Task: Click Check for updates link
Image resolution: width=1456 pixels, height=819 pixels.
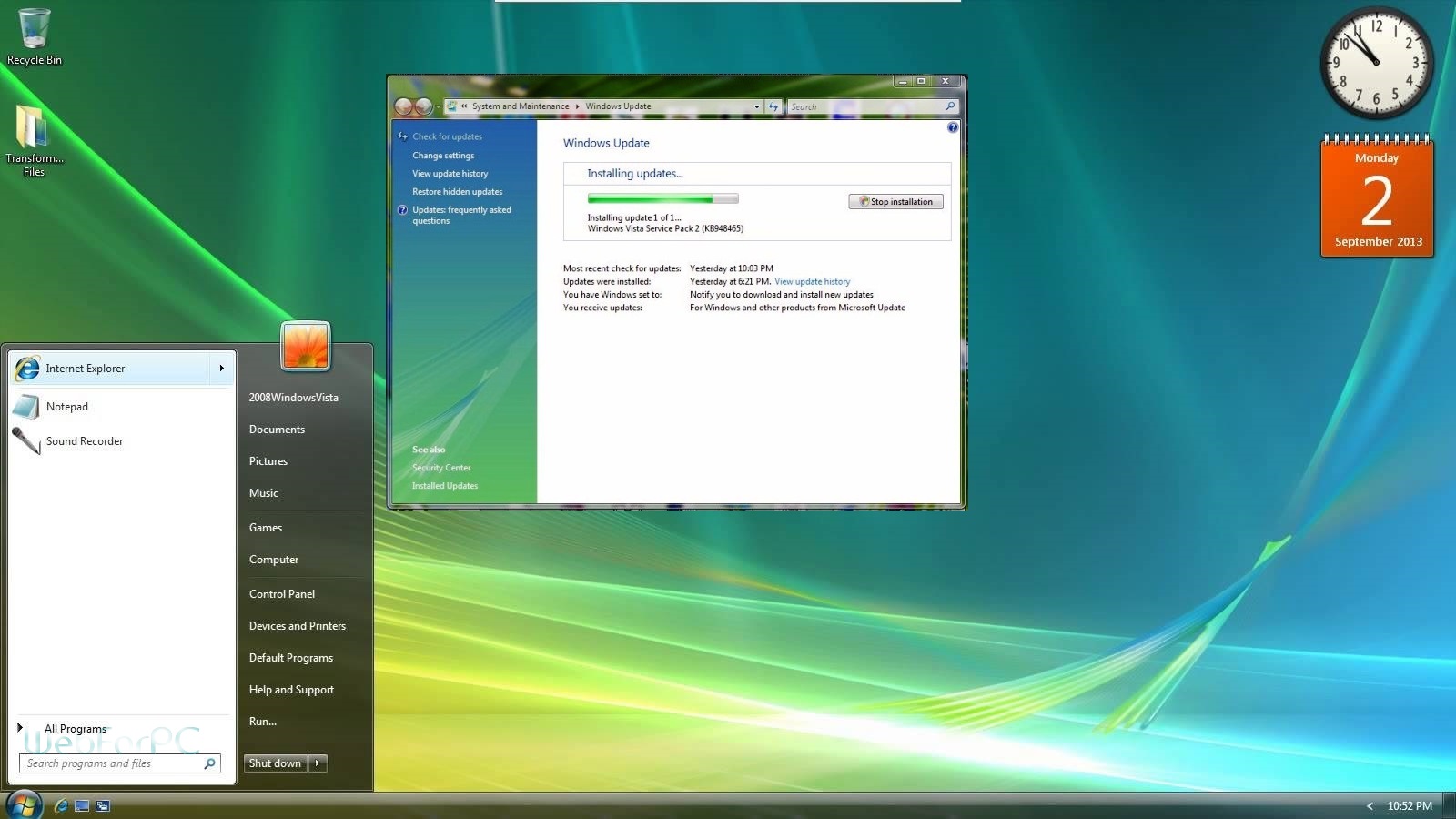Action: (447, 136)
